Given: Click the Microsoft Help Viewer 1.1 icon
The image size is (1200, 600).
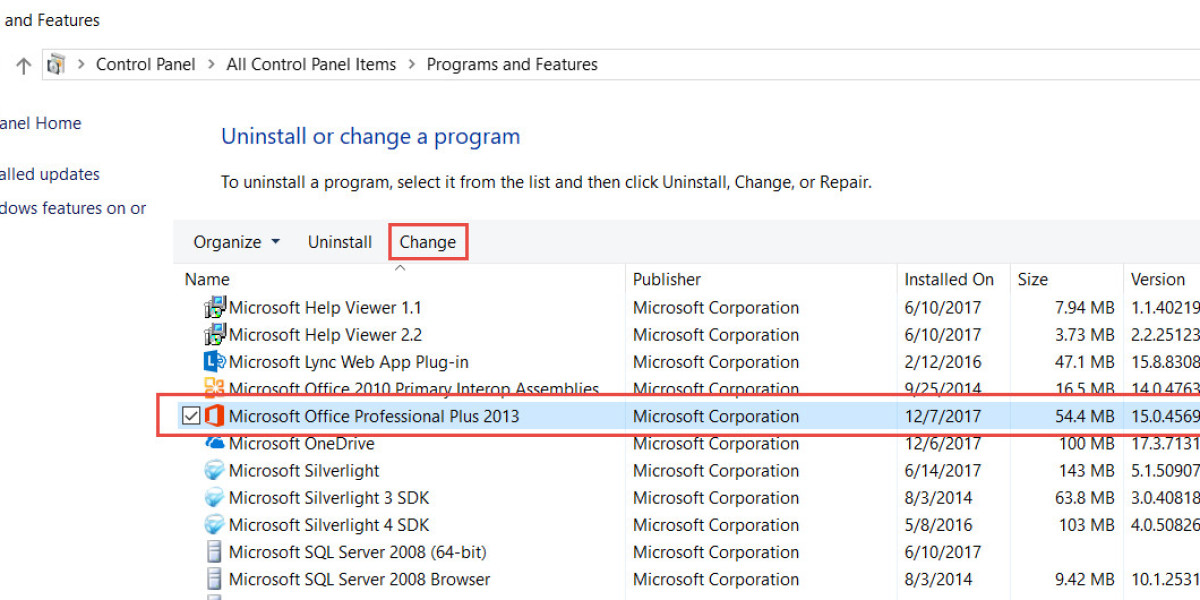Looking at the screenshot, I should (214, 308).
